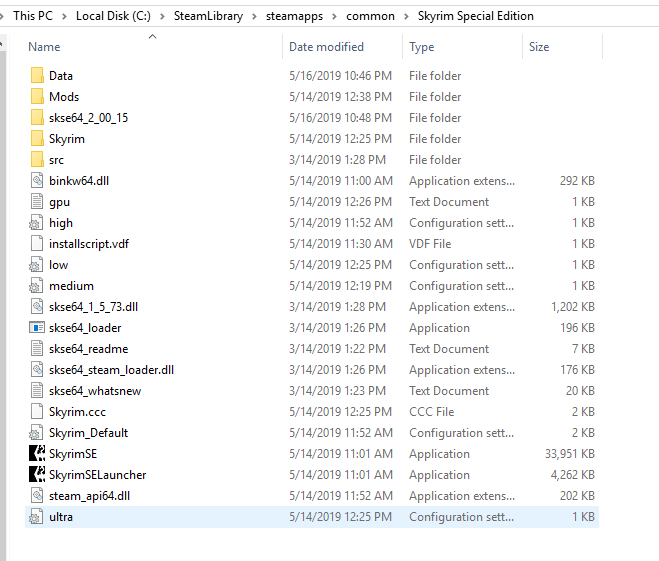The image size is (659, 561).
Task: Click the CCC File type cell
Action: coord(432,412)
